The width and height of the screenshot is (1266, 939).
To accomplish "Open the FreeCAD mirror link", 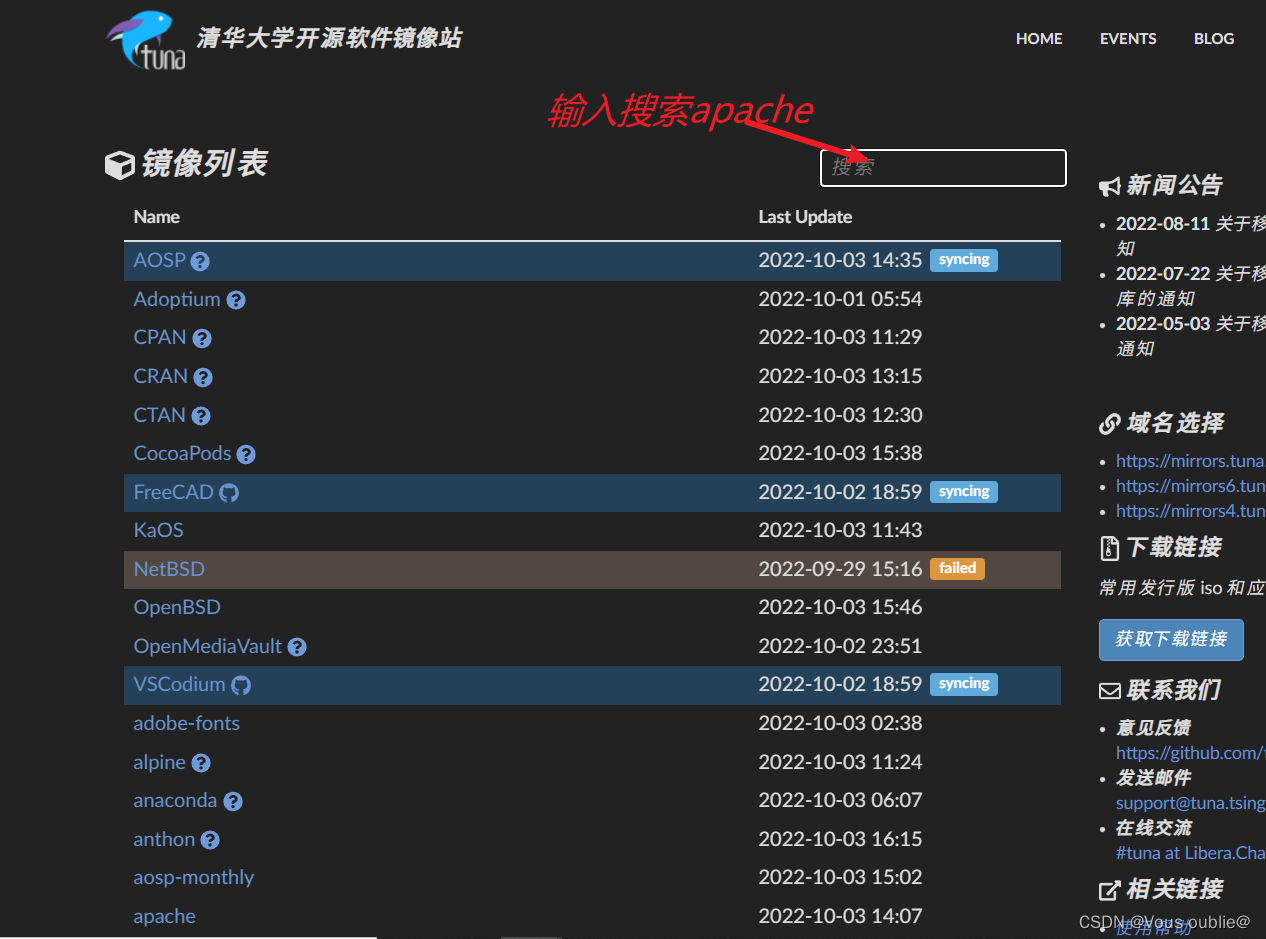I will point(174,492).
